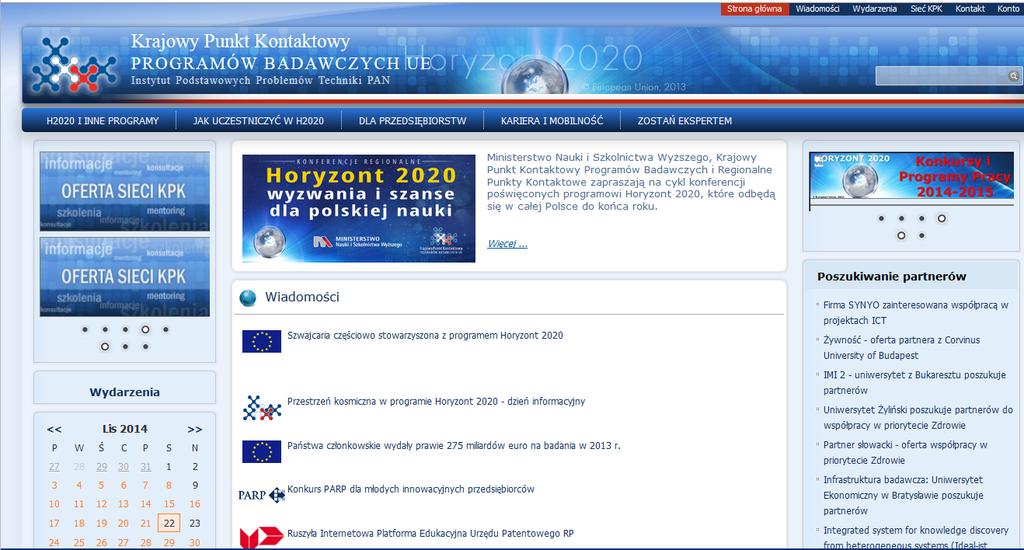Click the KPK molecule logo in header
The image size is (1024, 550).
click(74, 64)
